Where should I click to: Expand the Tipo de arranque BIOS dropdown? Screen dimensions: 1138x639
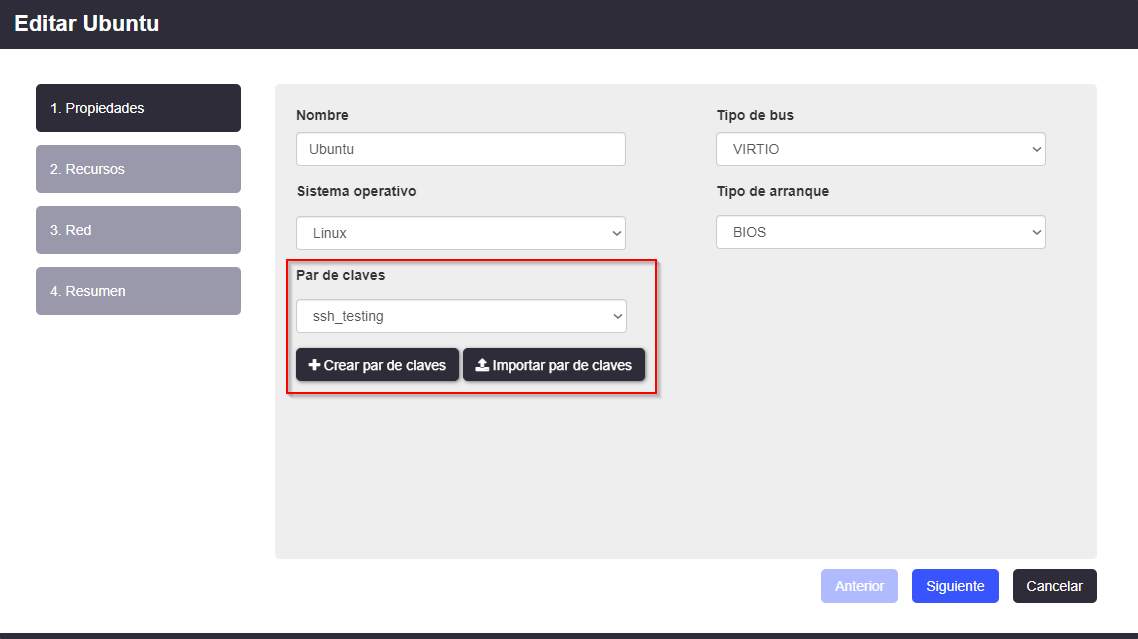tap(880, 232)
